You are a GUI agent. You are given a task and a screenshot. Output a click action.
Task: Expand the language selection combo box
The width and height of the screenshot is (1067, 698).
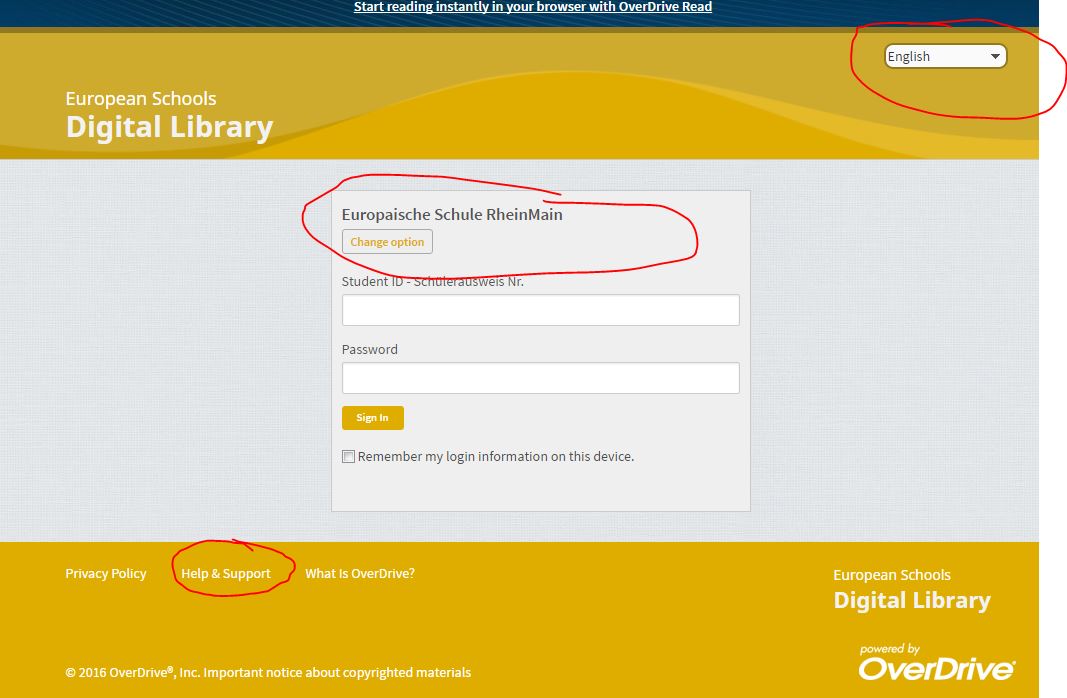coord(944,56)
